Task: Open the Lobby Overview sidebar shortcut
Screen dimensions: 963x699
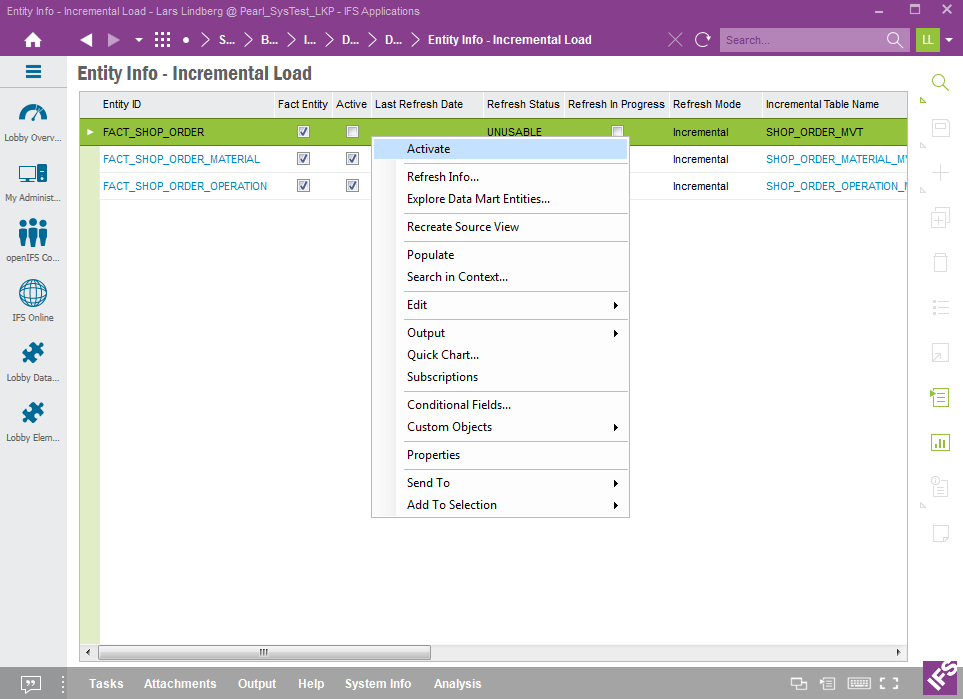Action: tap(33, 121)
